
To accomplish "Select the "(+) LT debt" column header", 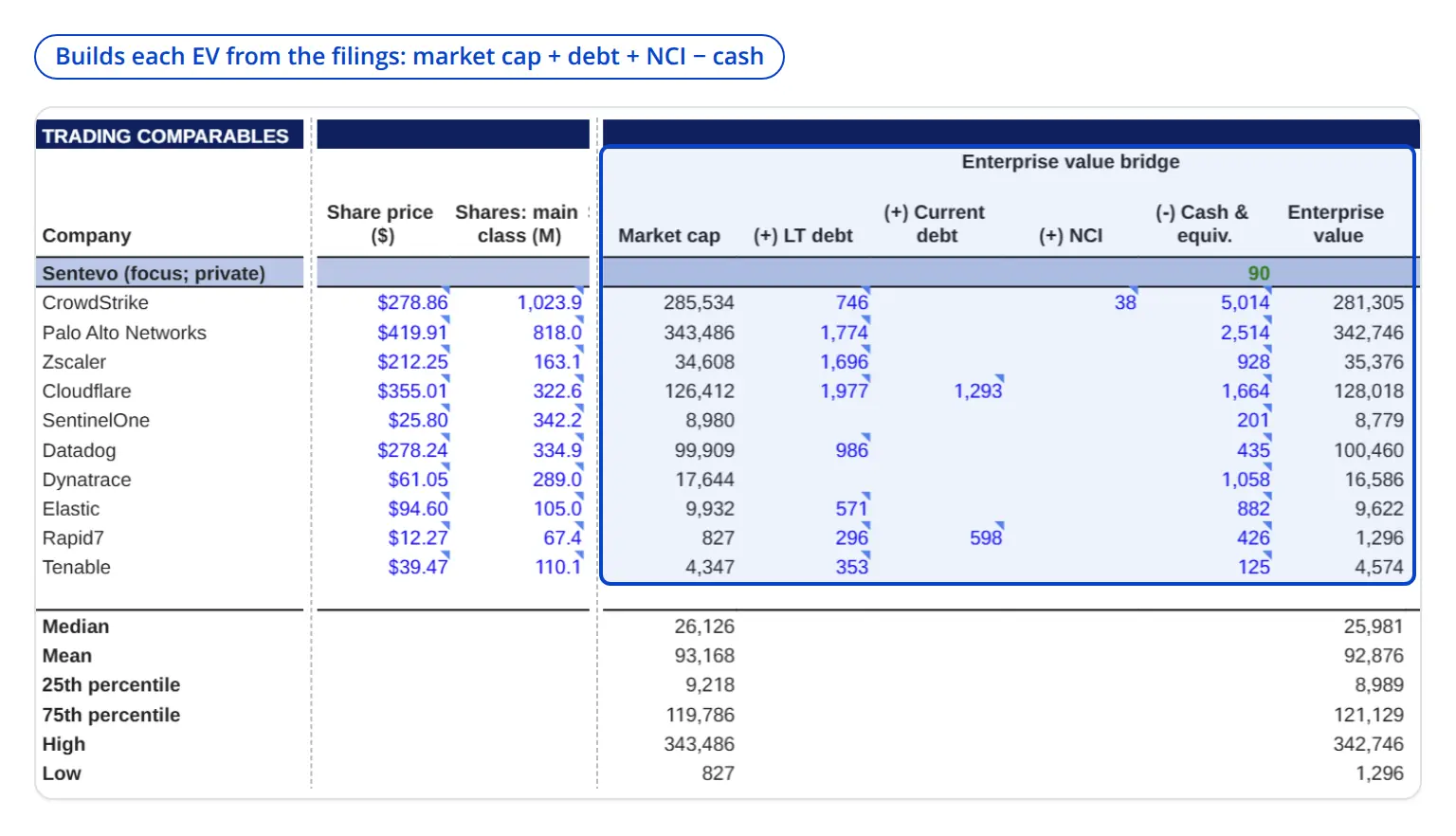I will coord(803,235).
